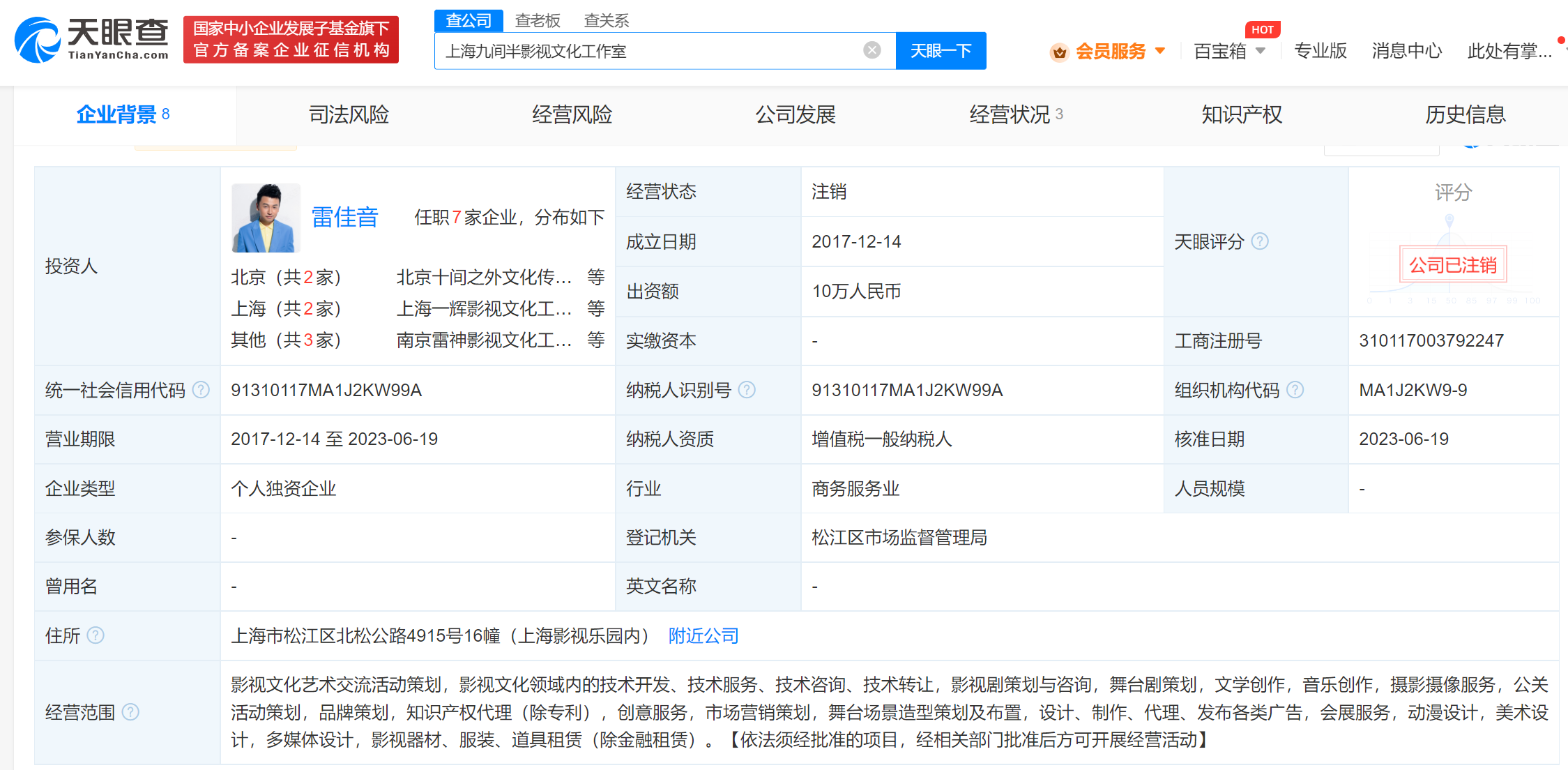Click the 公司已注销 stamp
The height and width of the screenshot is (770, 1568).
coord(1453,265)
